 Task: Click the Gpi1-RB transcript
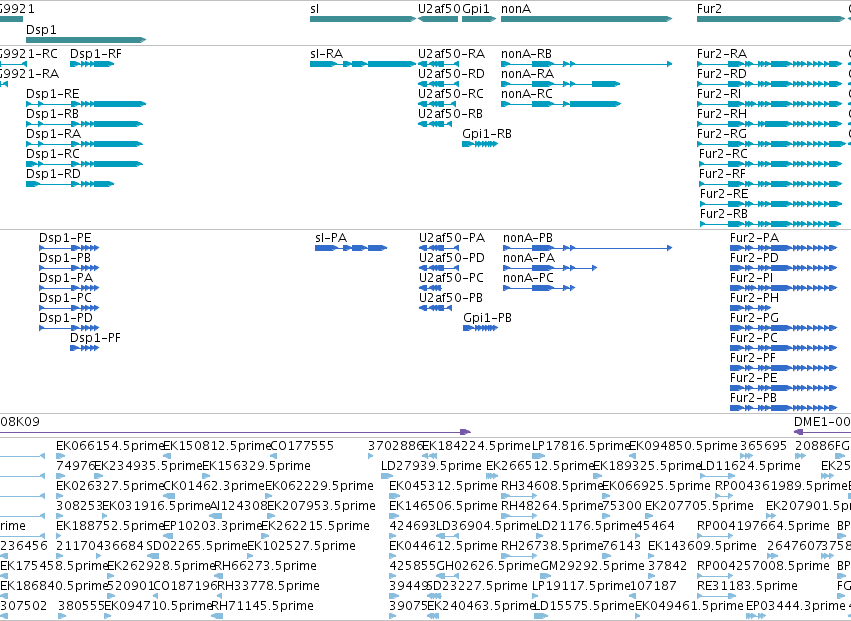pos(480,144)
